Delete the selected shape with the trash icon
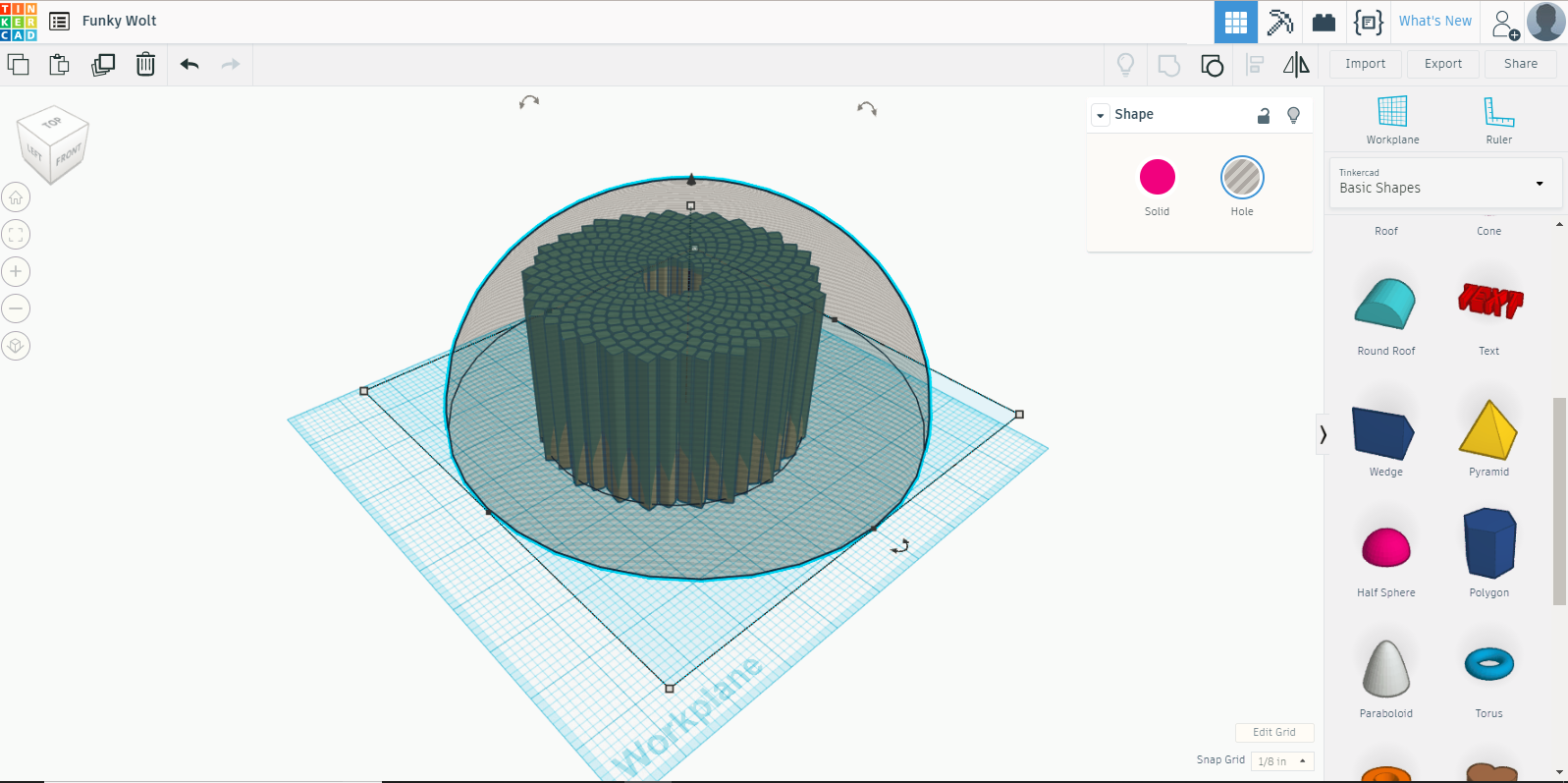 click(x=145, y=65)
